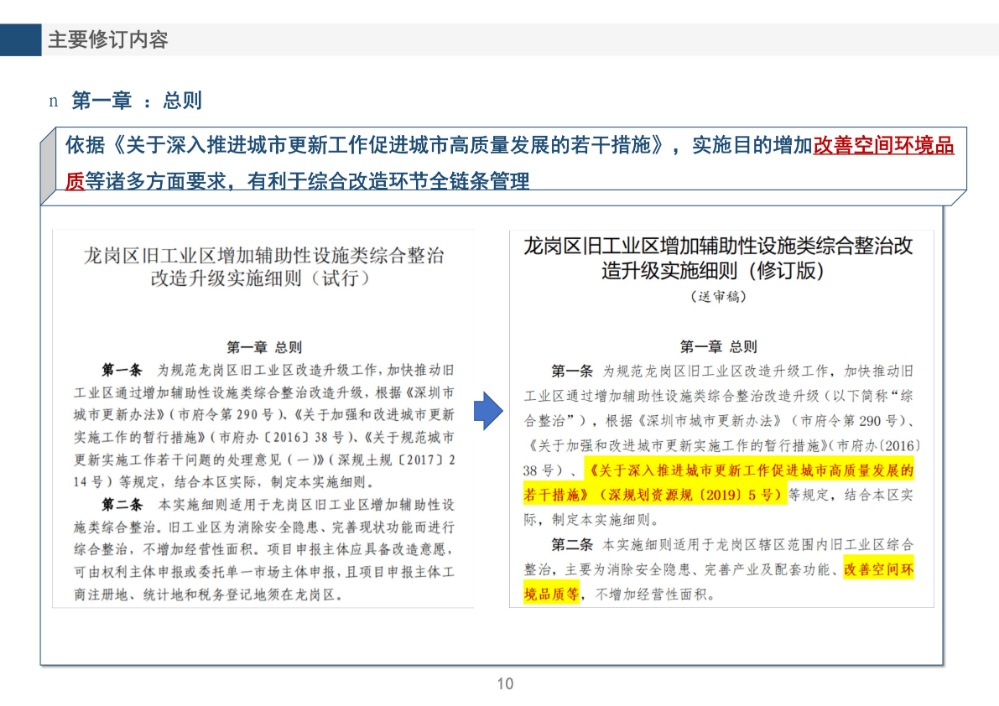Viewport: 999px width, 706px height.
Task: Click the line 等诸多方面要求,有利于综合改造环节全链条管理
Action: [x=307, y=182]
